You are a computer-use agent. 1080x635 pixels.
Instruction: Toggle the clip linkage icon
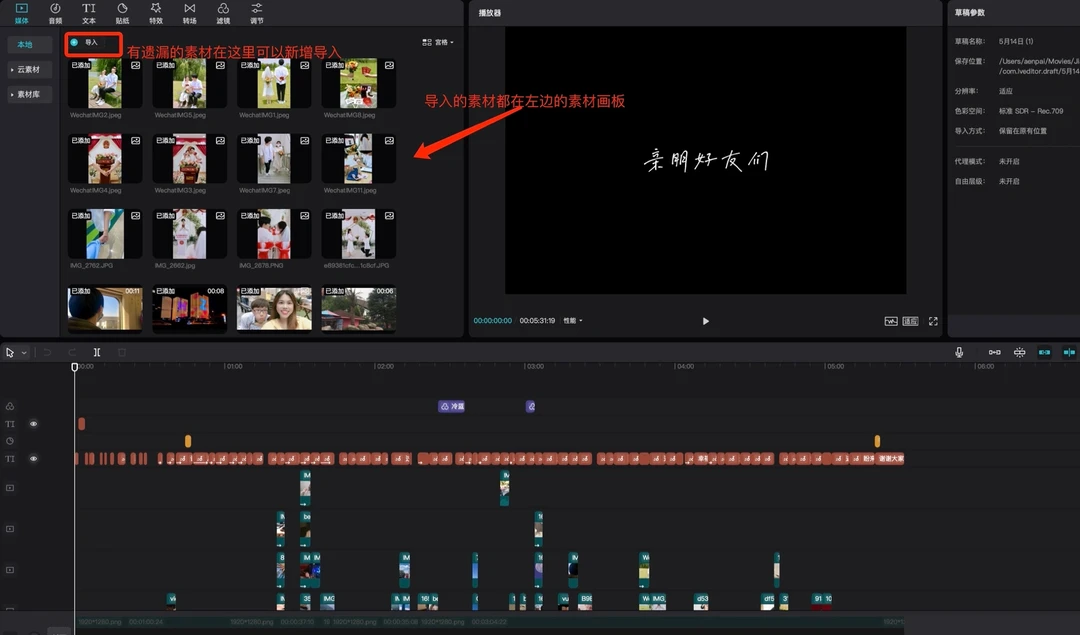pyautogui.click(x=1044, y=352)
